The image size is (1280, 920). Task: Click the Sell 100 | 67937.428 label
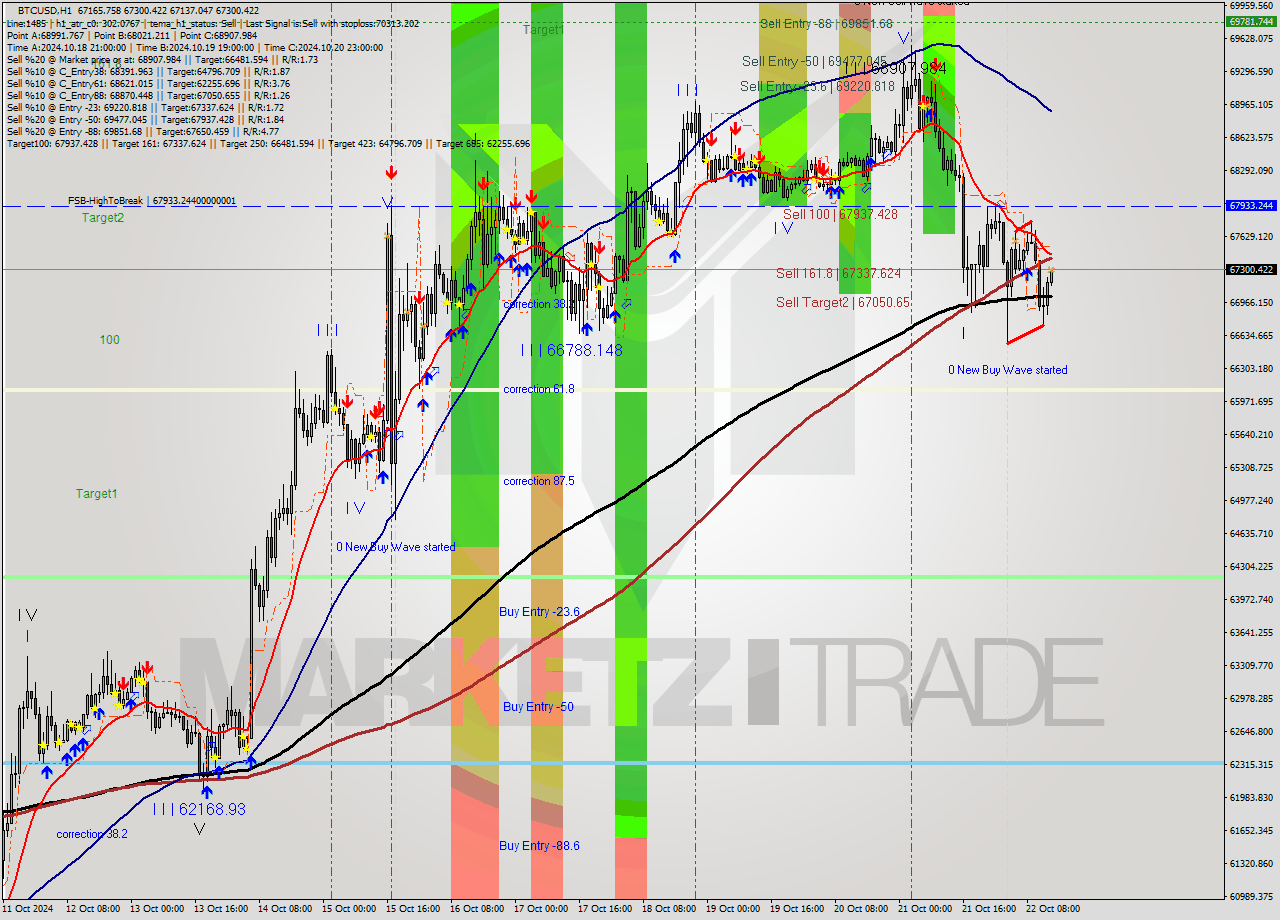click(840, 214)
